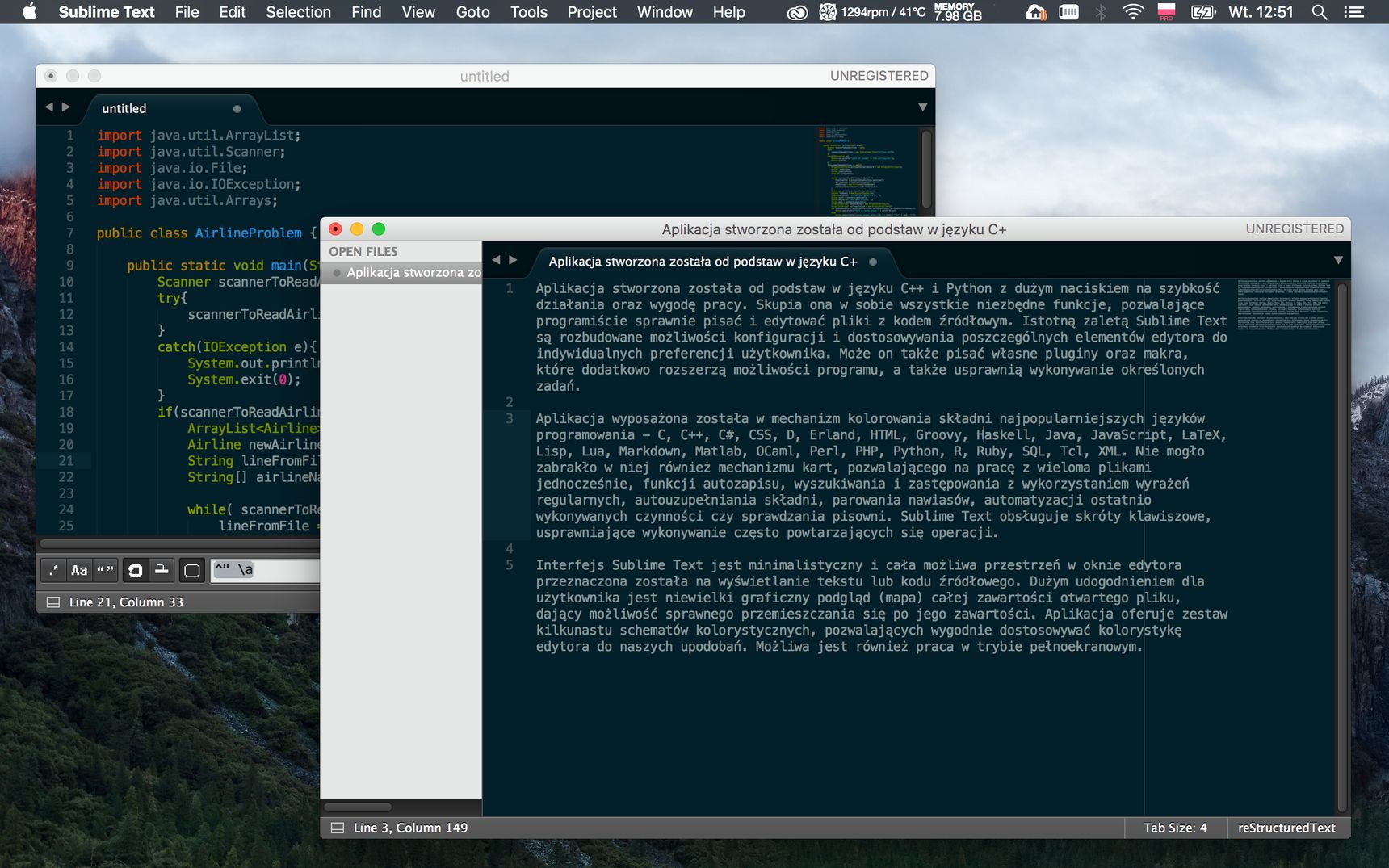
Task: Go to previous tab arrow in untitled window
Action: click(x=49, y=107)
